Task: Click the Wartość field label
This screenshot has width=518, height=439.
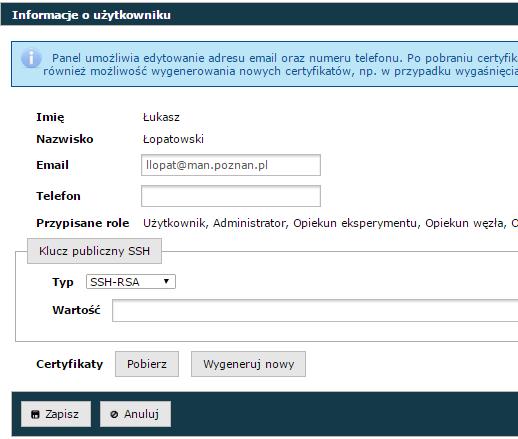Action: pyautogui.click(x=76, y=310)
